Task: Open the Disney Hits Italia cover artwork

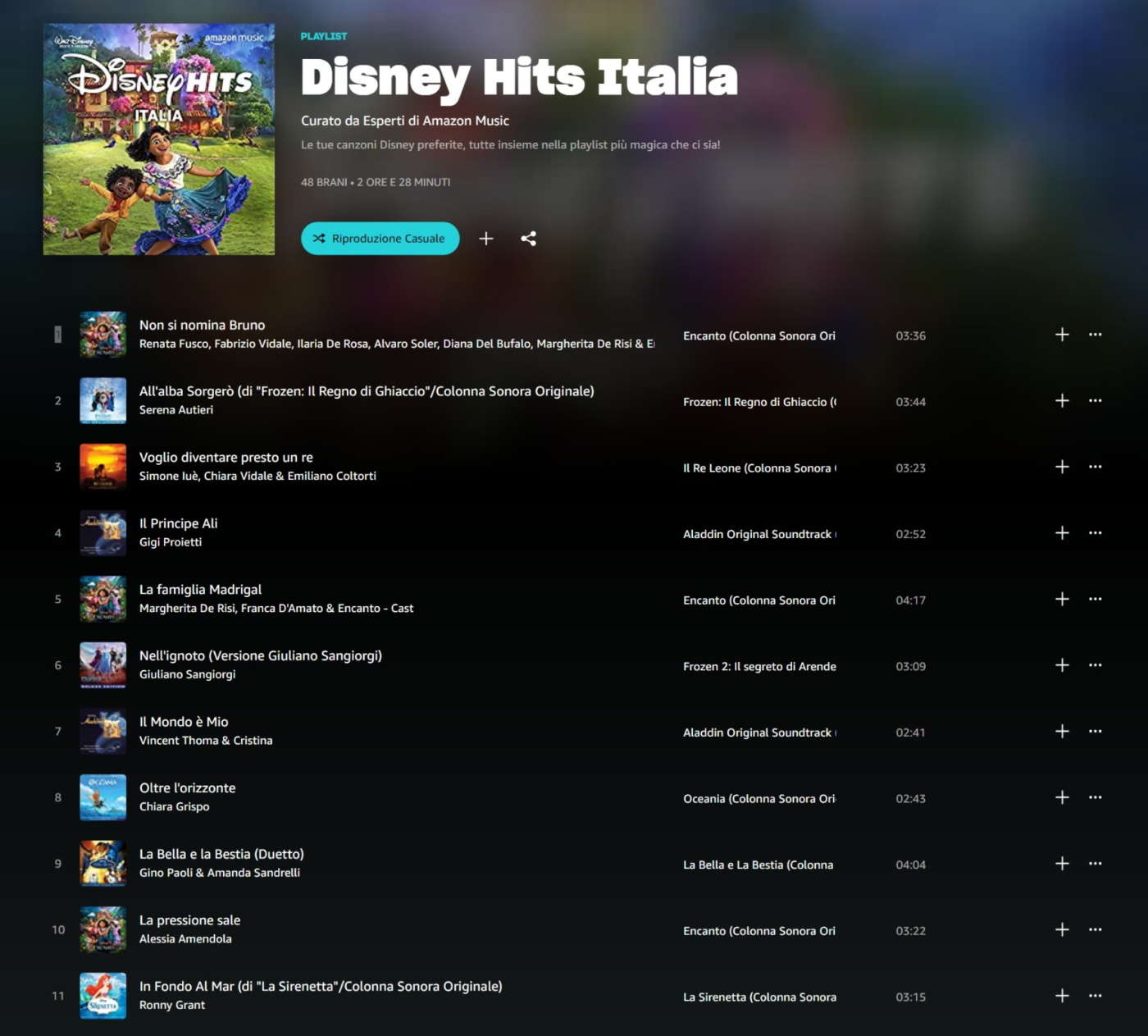Action: pos(159,139)
